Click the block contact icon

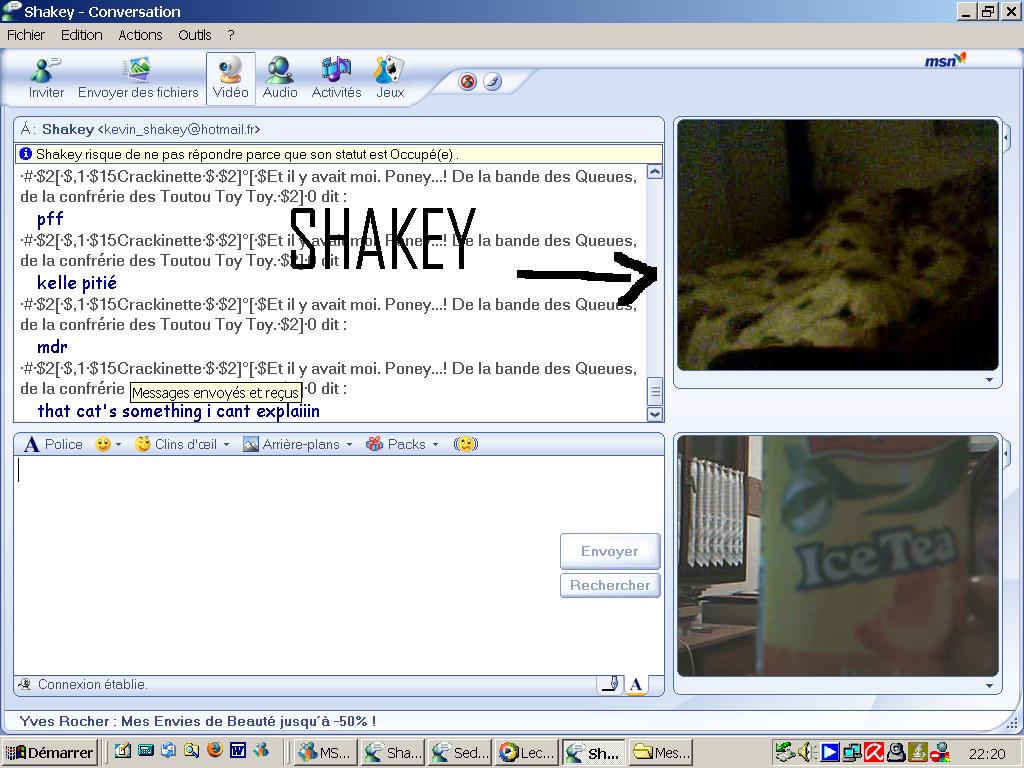(x=467, y=82)
